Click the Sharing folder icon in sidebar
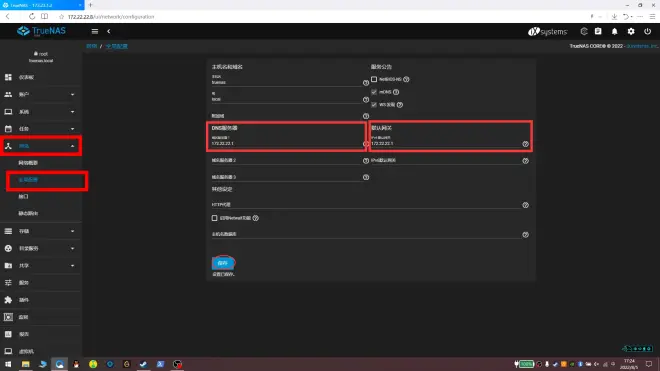The height and width of the screenshot is (371, 660). [8, 265]
